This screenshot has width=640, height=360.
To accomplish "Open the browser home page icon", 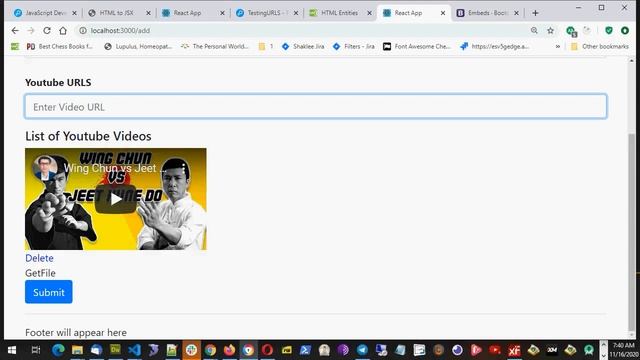I will [x=63, y=31].
